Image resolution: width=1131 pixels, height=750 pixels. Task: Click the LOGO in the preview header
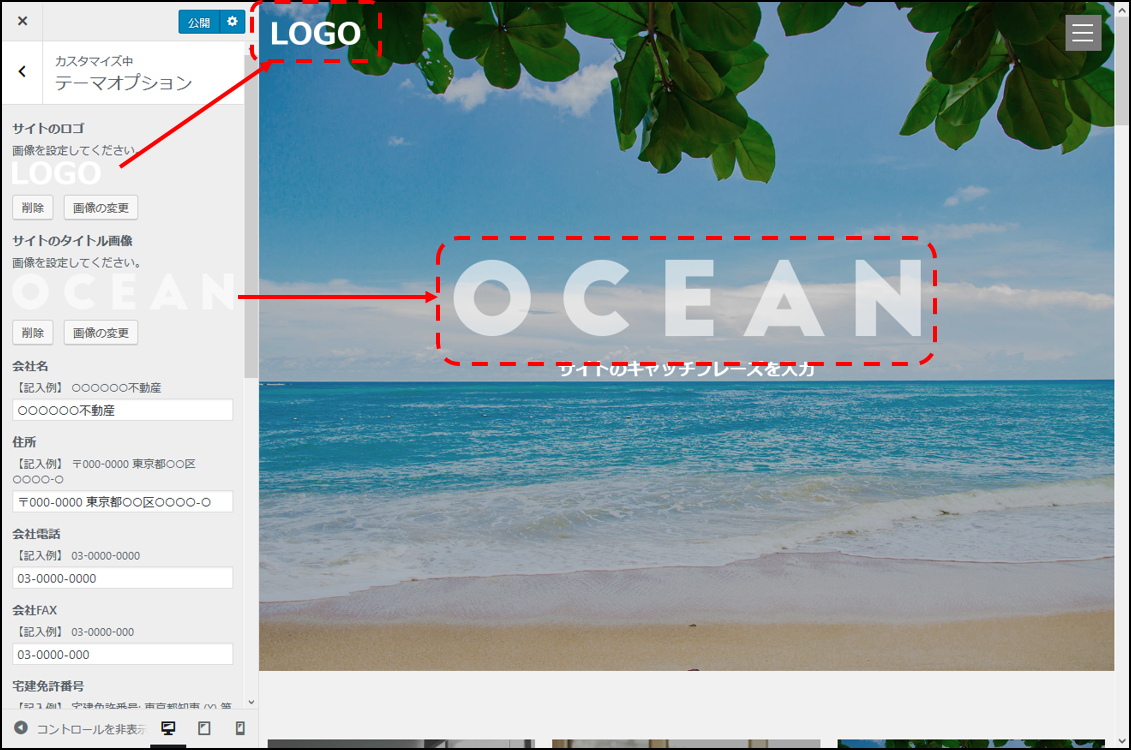click(x=315, y=33)
